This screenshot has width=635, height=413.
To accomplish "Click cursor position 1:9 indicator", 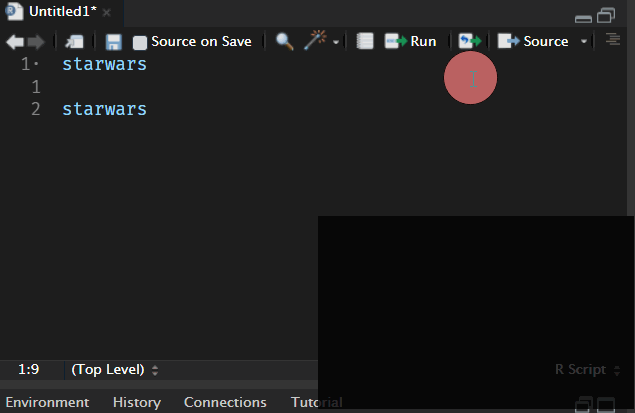I will tap(29, 370).
